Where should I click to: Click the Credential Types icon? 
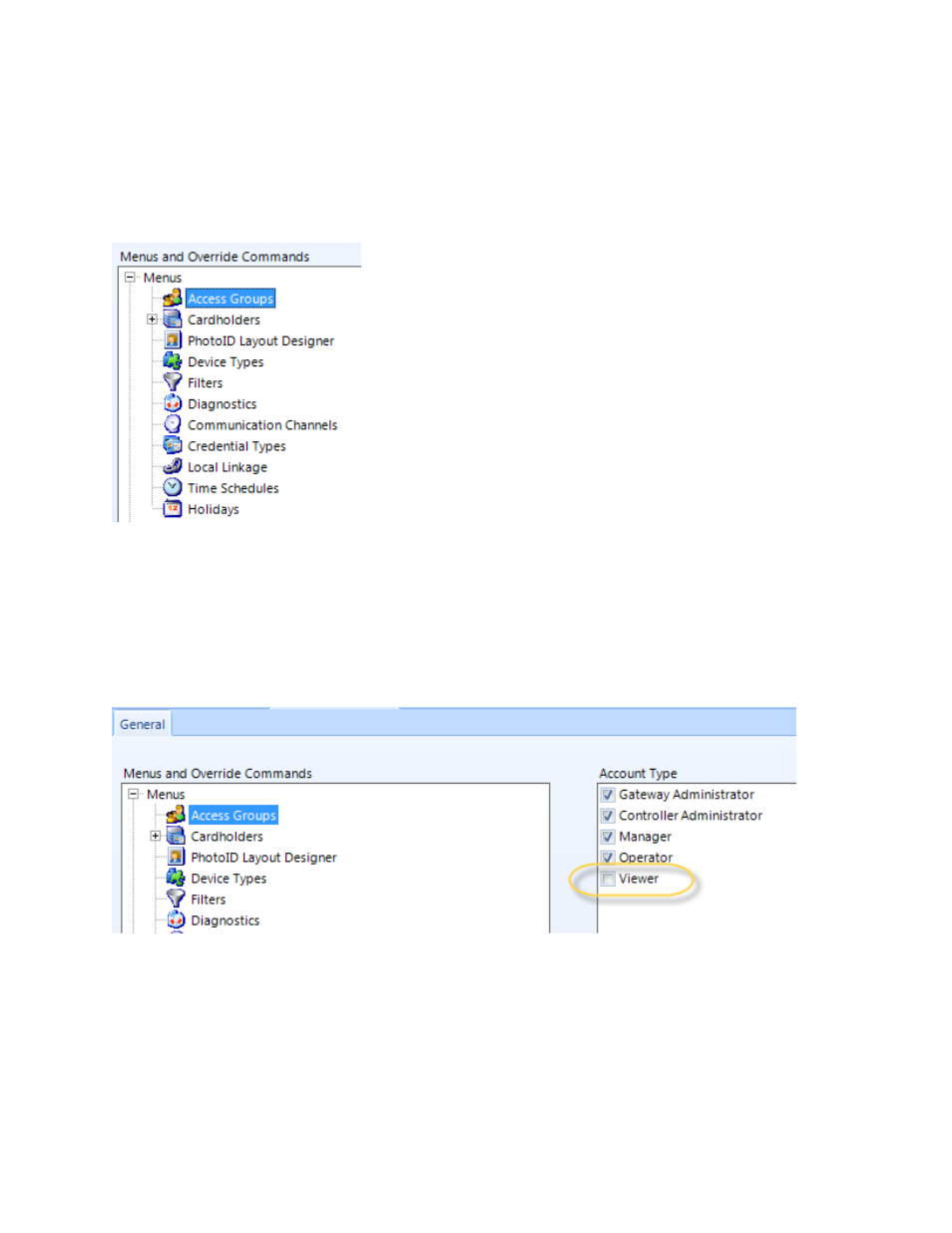coord(173,445)
